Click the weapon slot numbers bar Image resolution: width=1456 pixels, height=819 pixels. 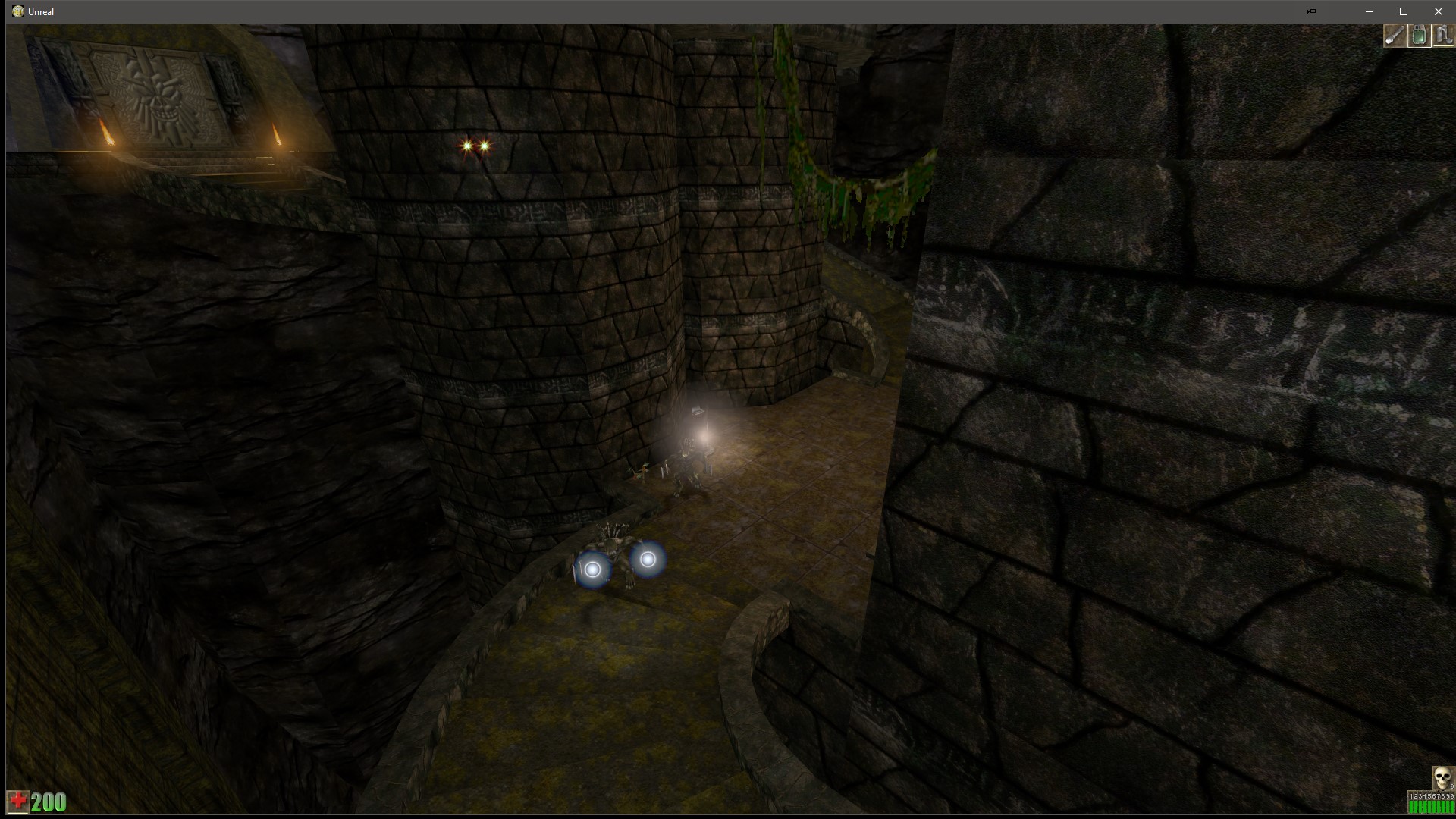(x=1431, y=796)
